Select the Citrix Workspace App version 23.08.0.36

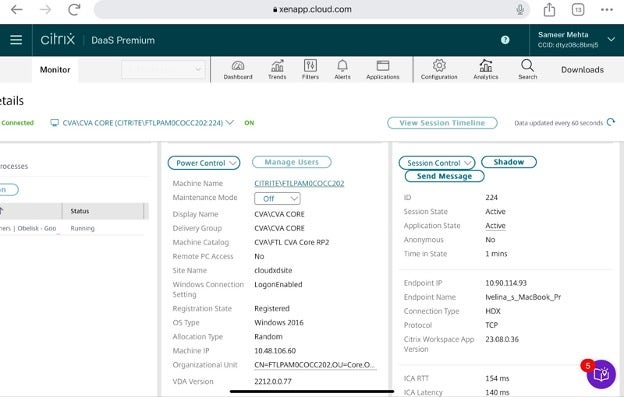(x=502, y=339)
